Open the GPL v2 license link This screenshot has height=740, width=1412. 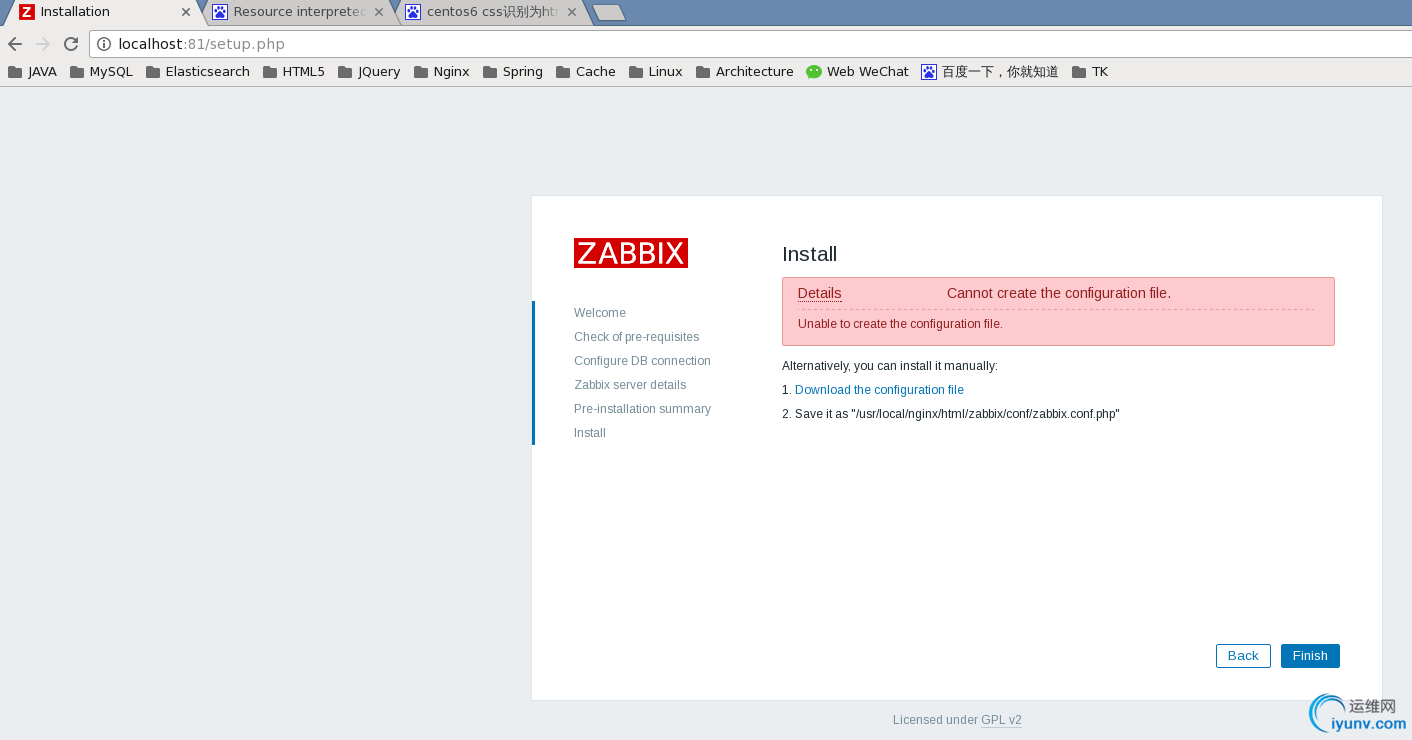pyautogui.click(x=1001, y=720)
